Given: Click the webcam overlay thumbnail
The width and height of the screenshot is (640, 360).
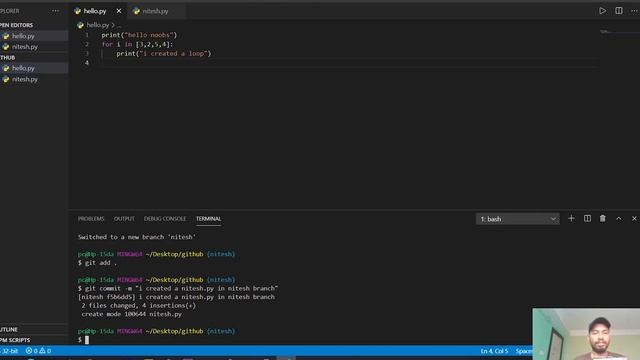Looking at the screenshot, I should (x=586, y=334).
